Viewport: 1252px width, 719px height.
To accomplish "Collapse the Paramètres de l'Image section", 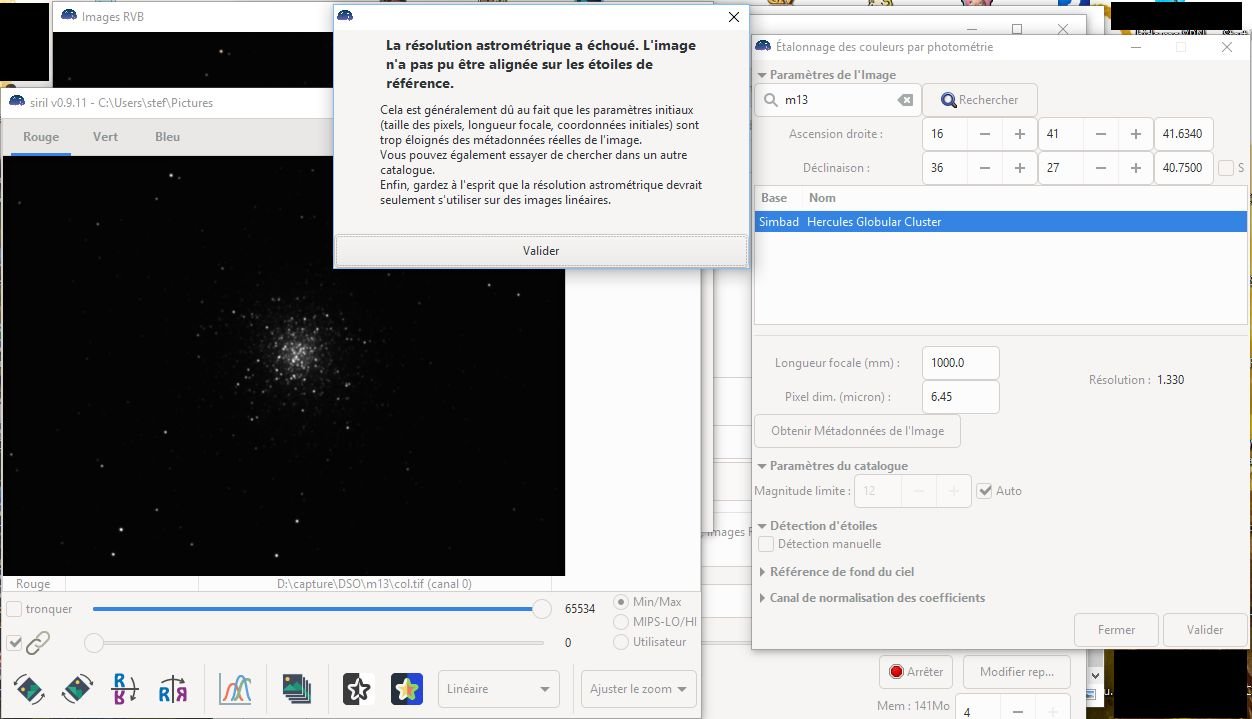I will click(x=762, y=75).
